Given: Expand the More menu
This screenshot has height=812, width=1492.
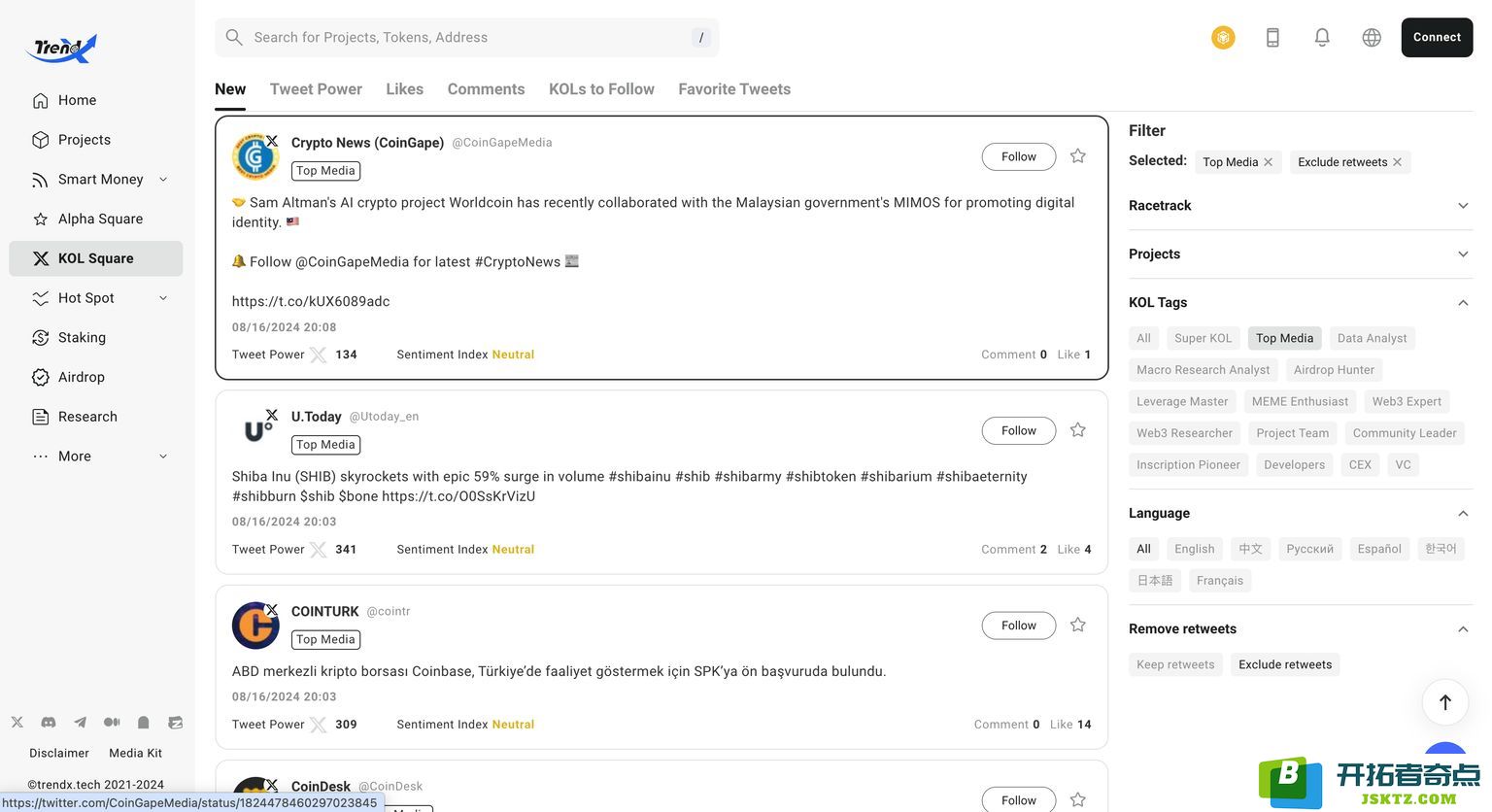Looking at the screenshot, I should (x=163, y=457).
